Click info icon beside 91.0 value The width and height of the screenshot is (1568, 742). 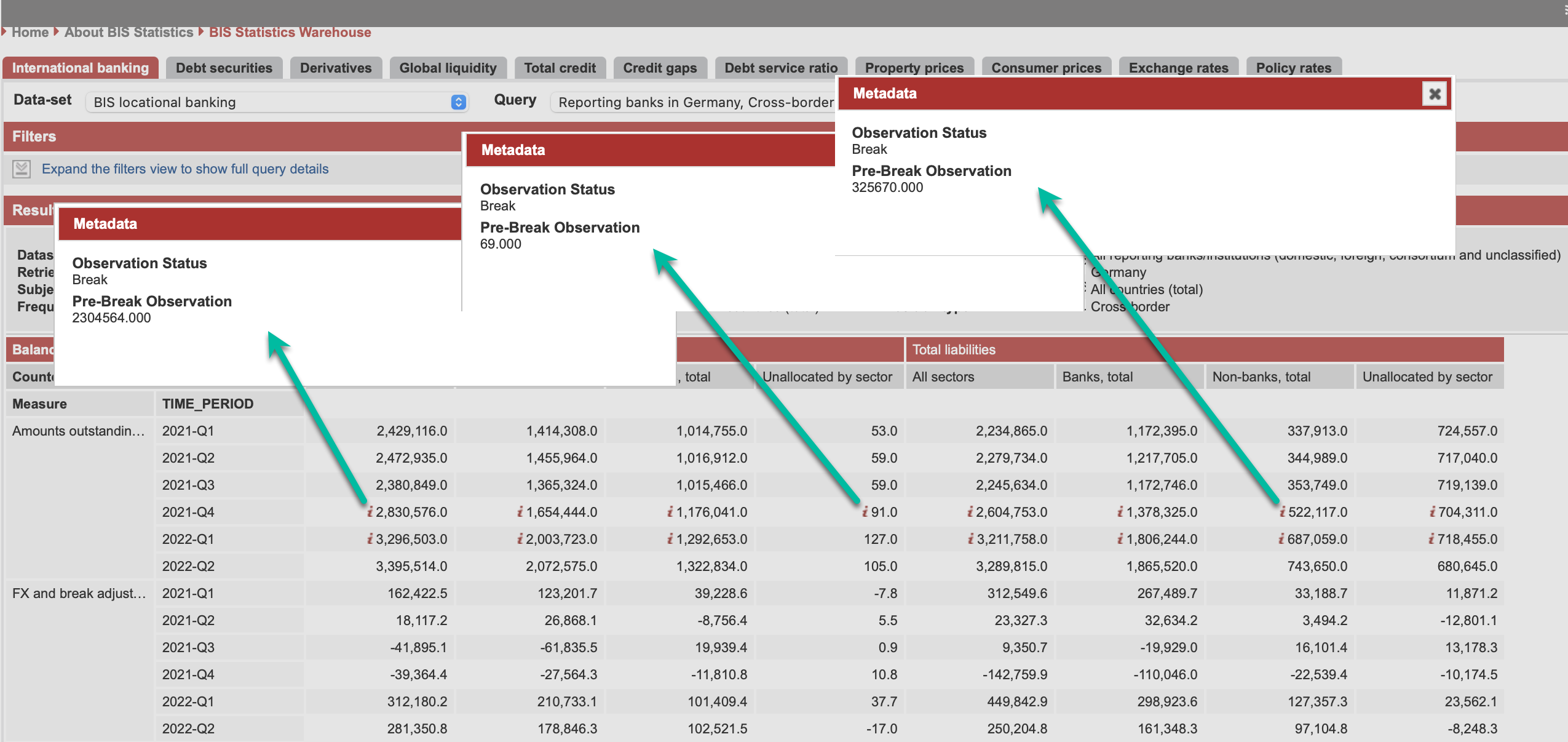[865, 512]
